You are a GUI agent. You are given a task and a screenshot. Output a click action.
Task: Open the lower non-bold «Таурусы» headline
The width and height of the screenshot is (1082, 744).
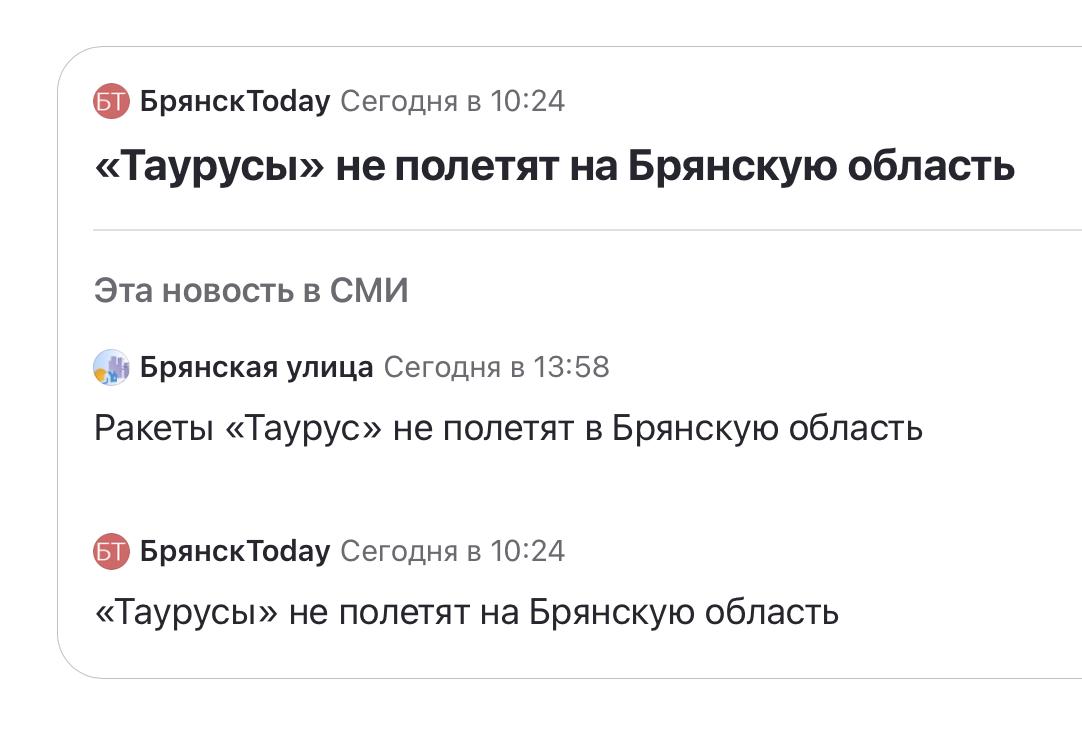466,612
